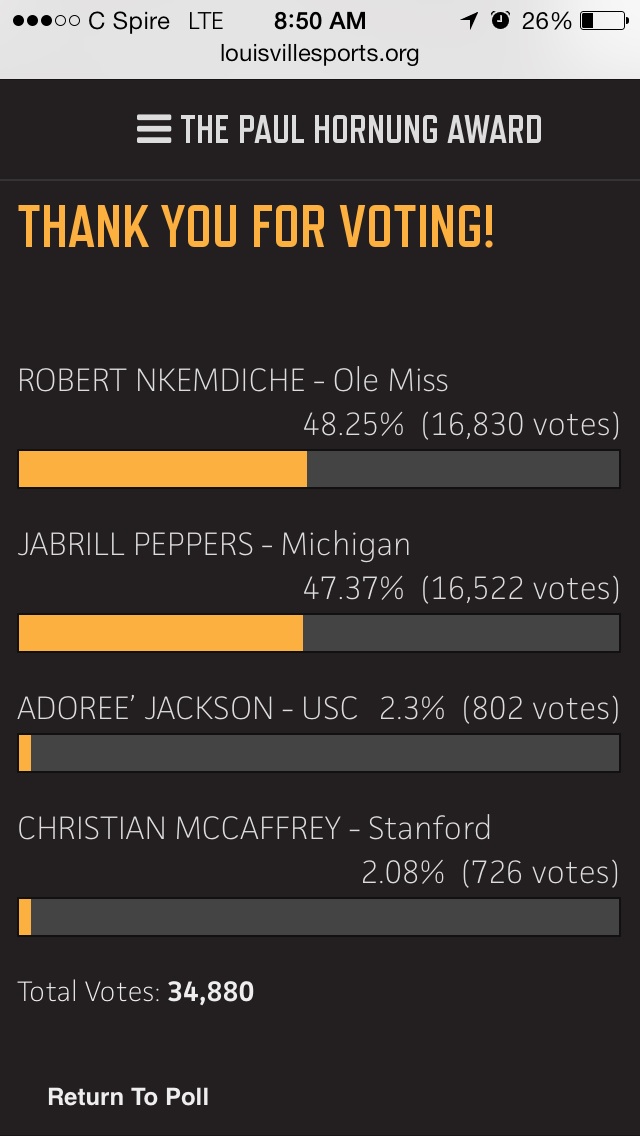Tap the alarm clock status icon
Screen dimensions: 640x1136
500,20
